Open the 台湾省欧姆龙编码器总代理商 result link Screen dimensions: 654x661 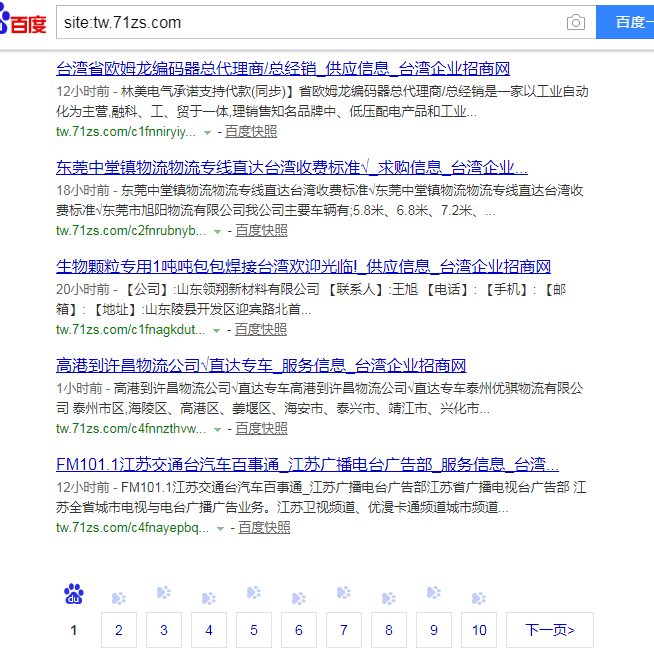tap(283, 69)
